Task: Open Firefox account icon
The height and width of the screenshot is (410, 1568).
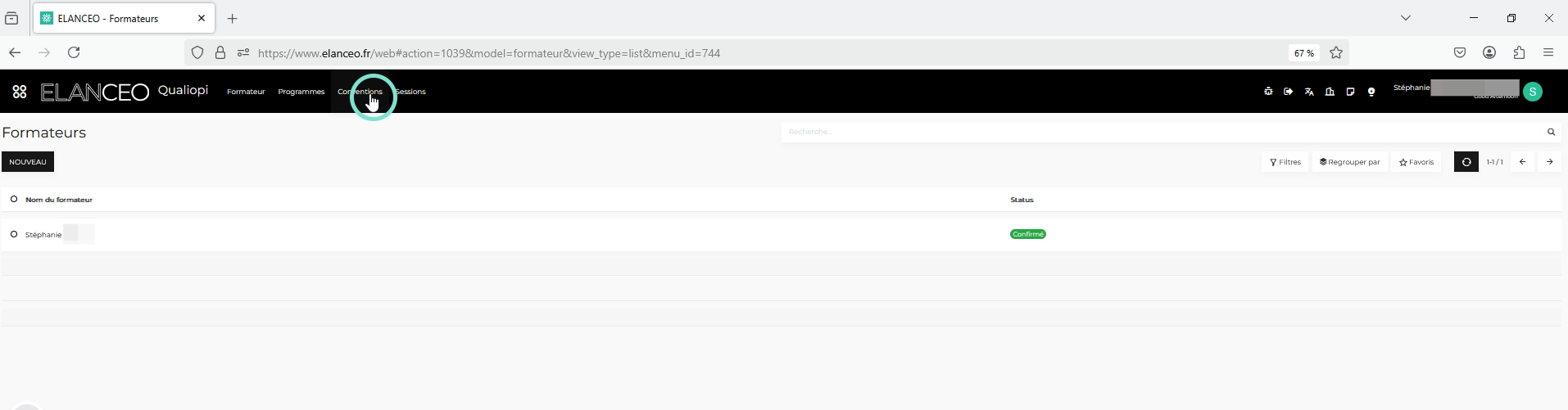Action: (x=1489, y=52)
